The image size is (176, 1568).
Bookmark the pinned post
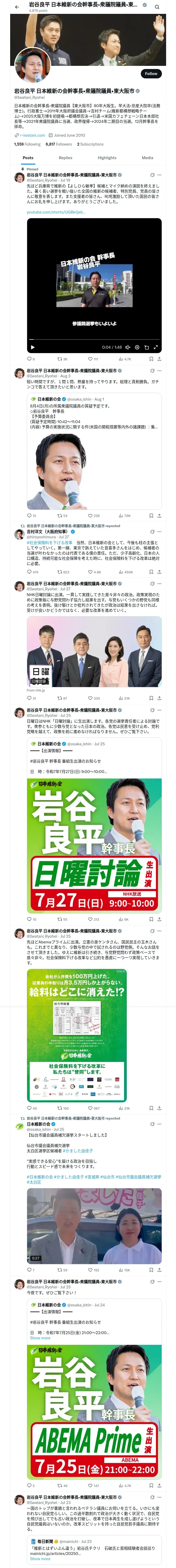[x=151, y=359]
